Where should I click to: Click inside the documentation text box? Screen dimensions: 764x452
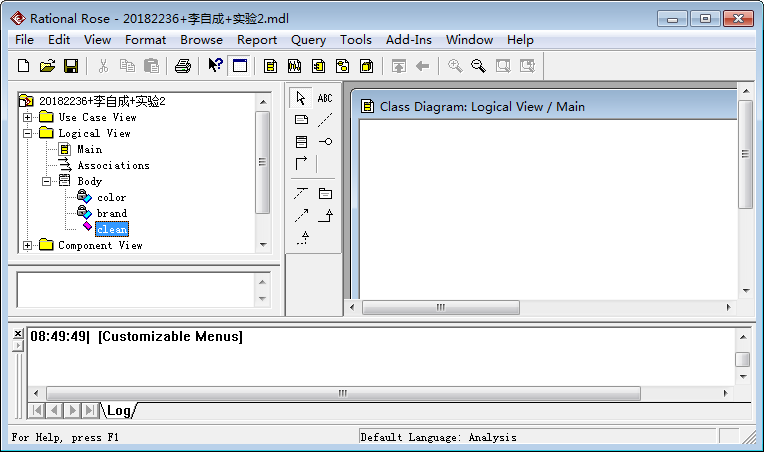[x=136, y=290]
